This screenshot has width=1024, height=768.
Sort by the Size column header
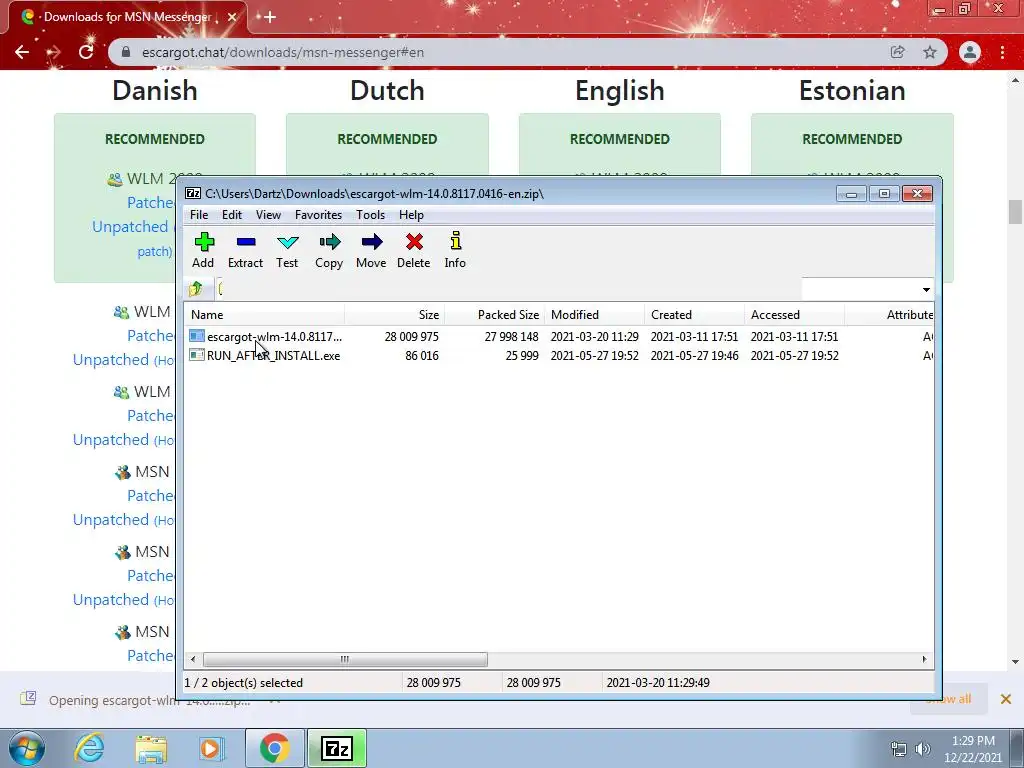coord(394,315)
